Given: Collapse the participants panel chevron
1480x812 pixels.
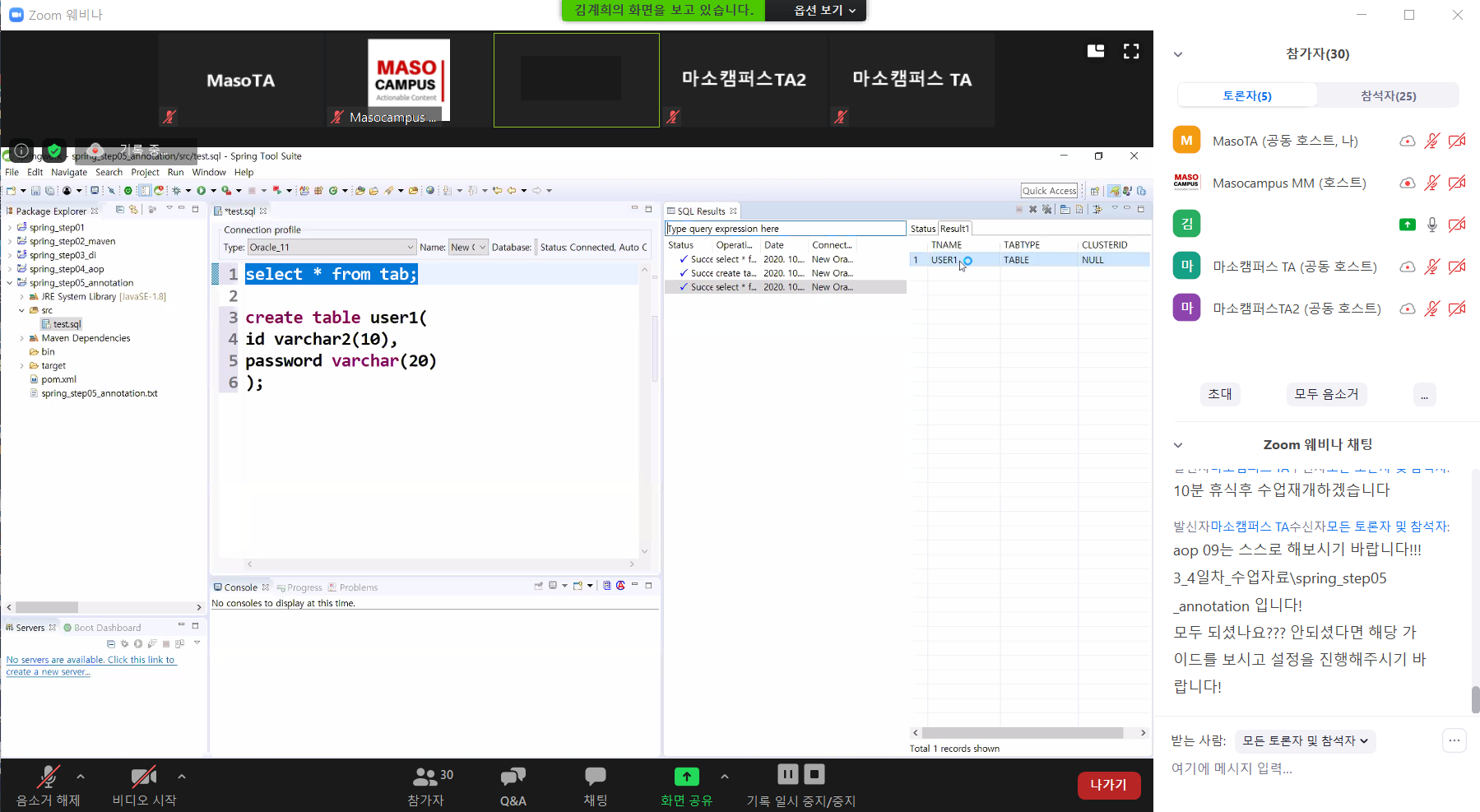Looking at the screenshot, I should point(1178,54).
